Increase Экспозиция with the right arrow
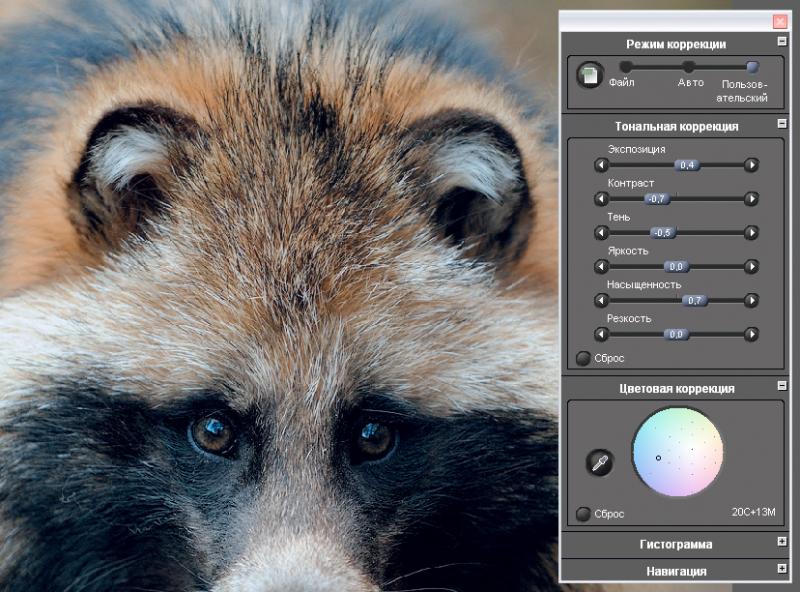800x592 pixels. 751,165
